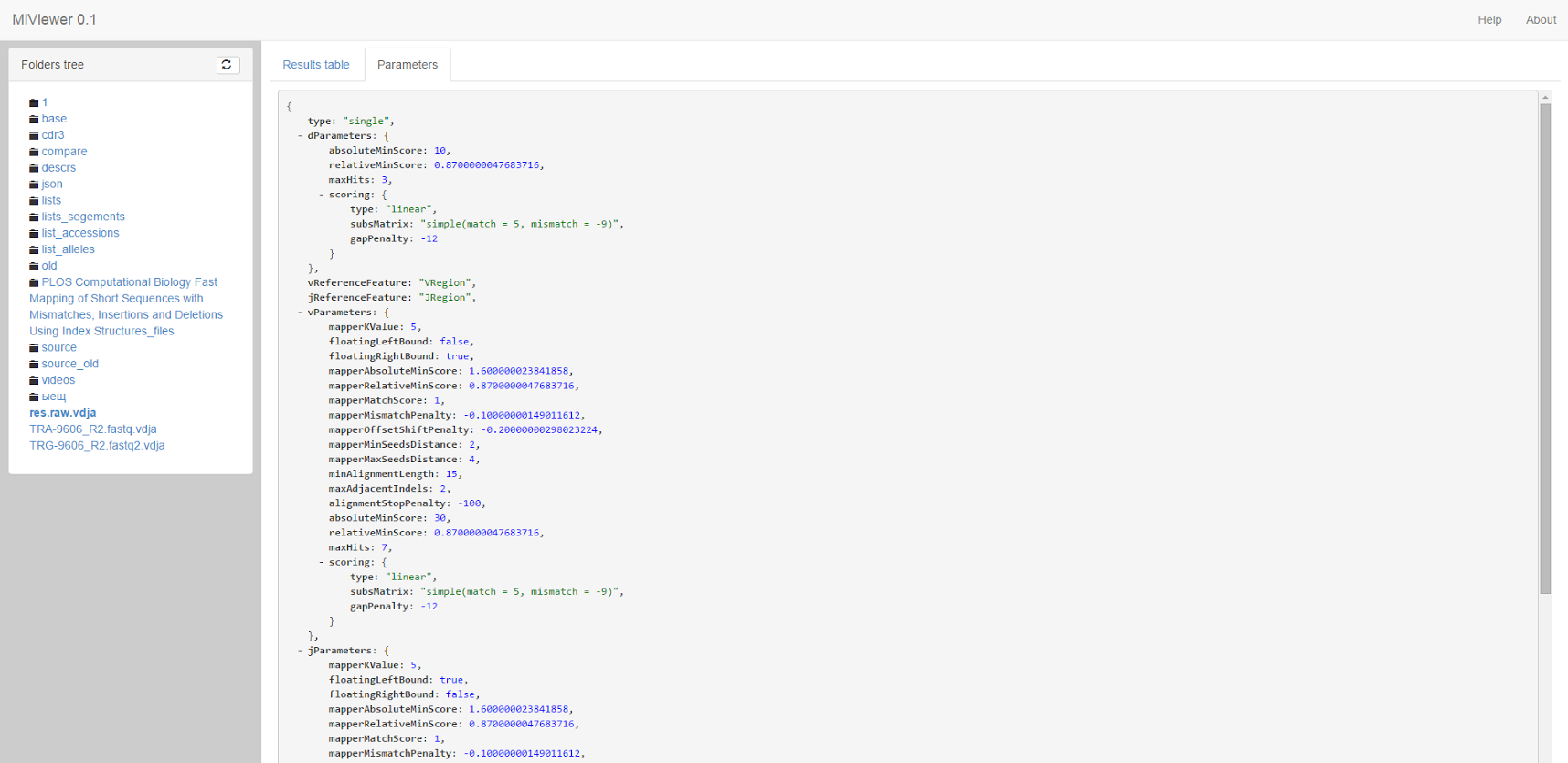
Task: Collapse the scoring block under dParameters
Action: (x=321, y=195)
